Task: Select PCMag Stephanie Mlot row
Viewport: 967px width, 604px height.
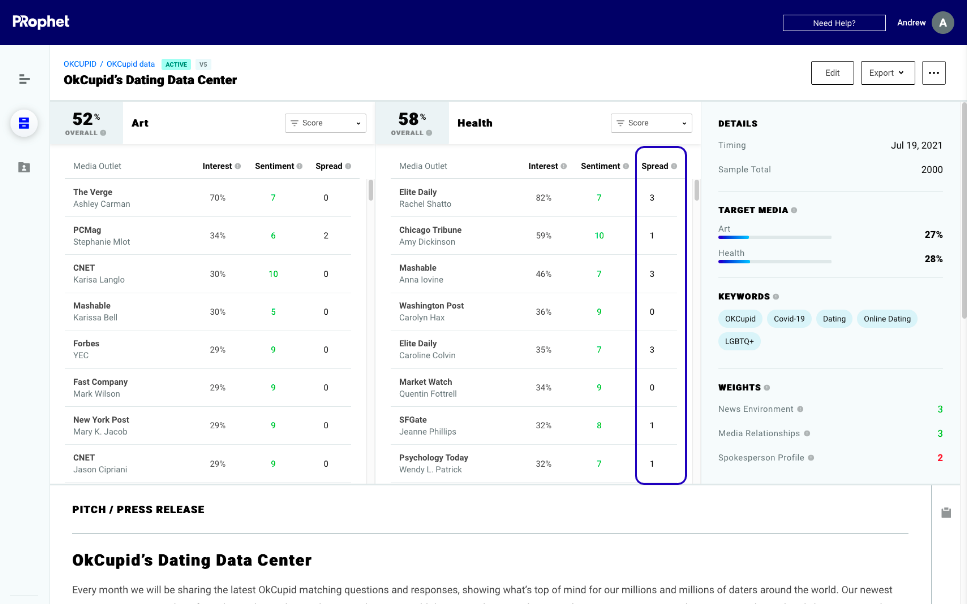Action: 208,236
